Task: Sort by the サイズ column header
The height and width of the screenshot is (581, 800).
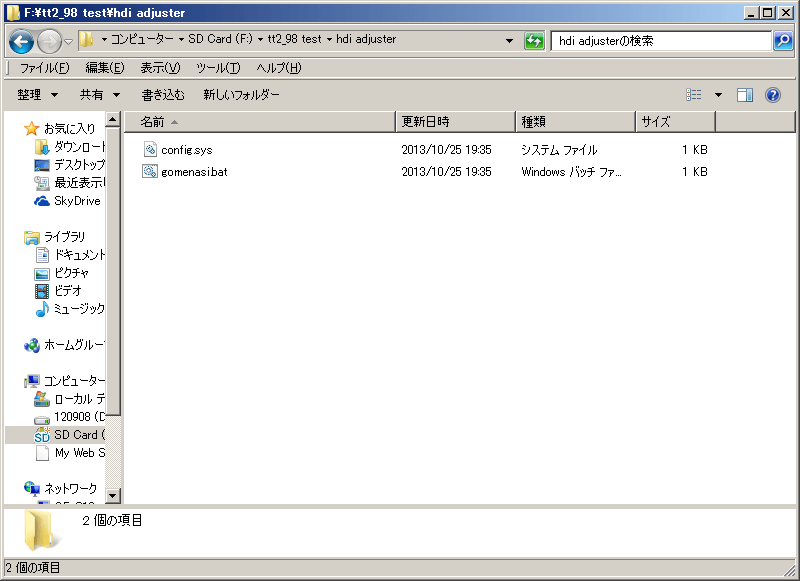Action: 676,122
